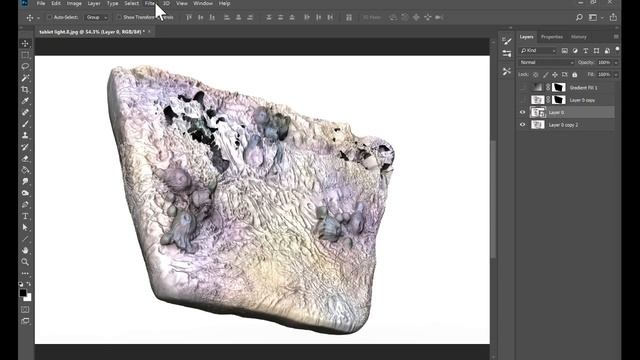This screenshot has width=640, height=360.
Task: Enable the Auto-Select checkbox
Action: coord(49,18)
